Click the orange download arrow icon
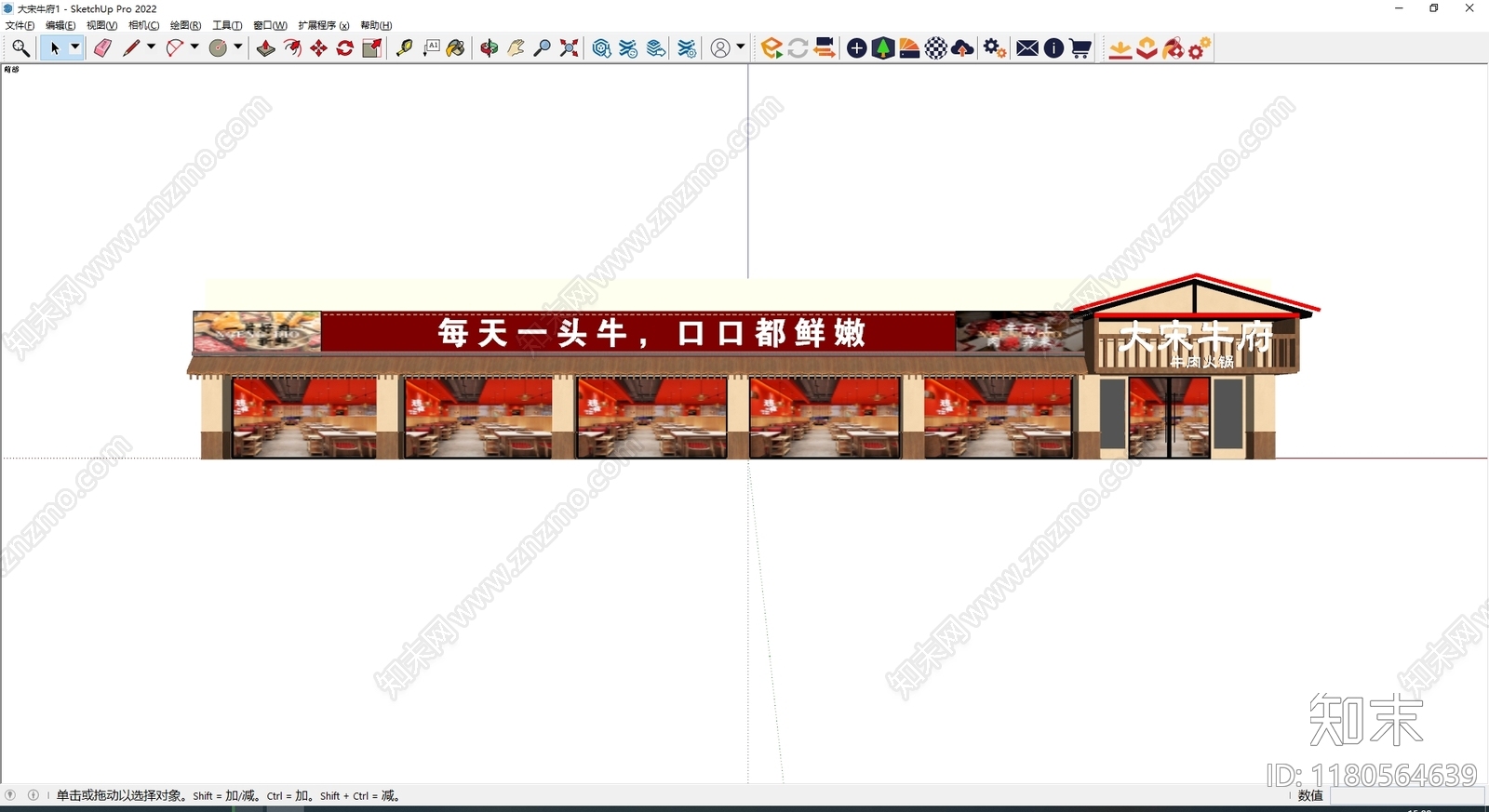Viewport: 1489px width, 812px height. 1120,48
